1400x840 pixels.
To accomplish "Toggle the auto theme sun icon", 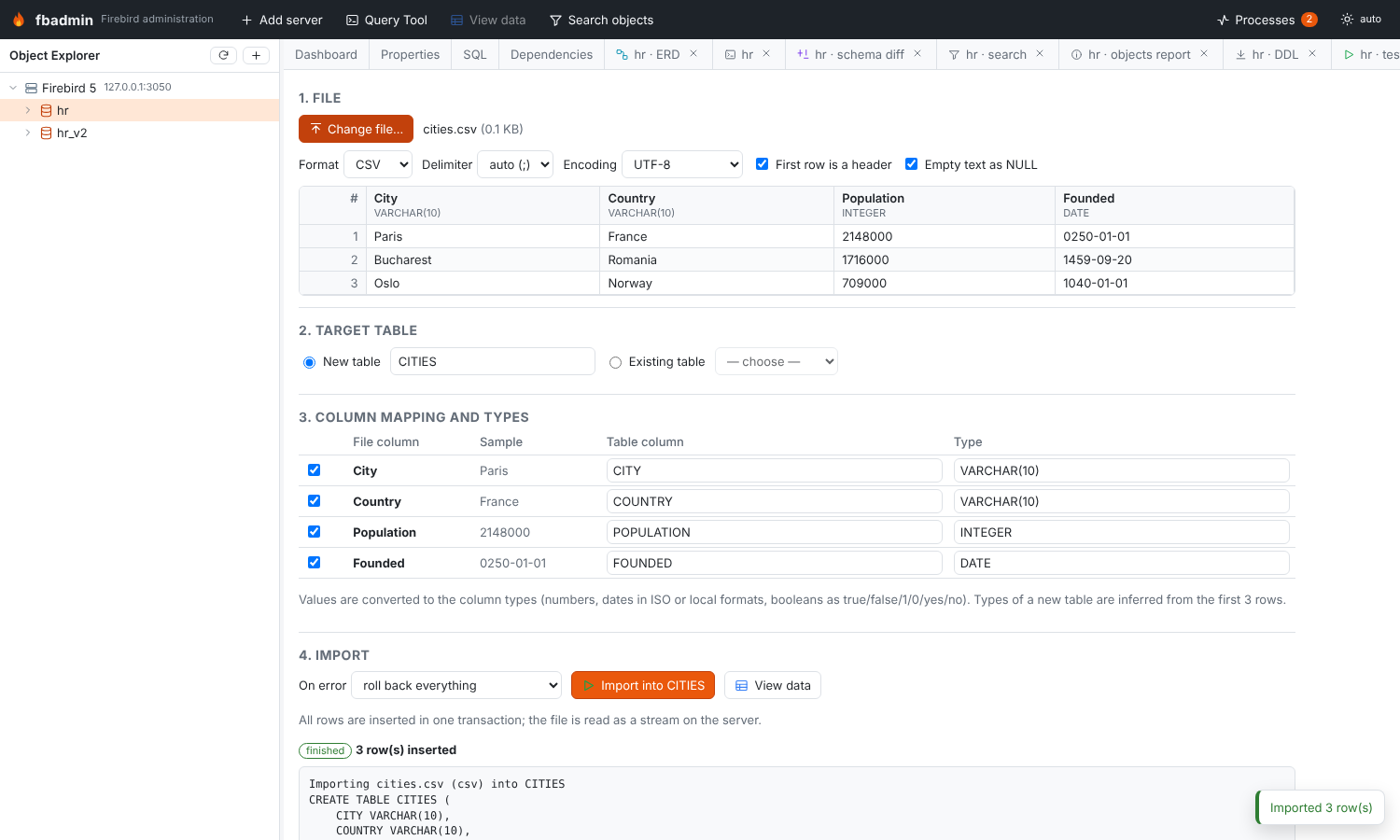I will [x=1347, y=20].
